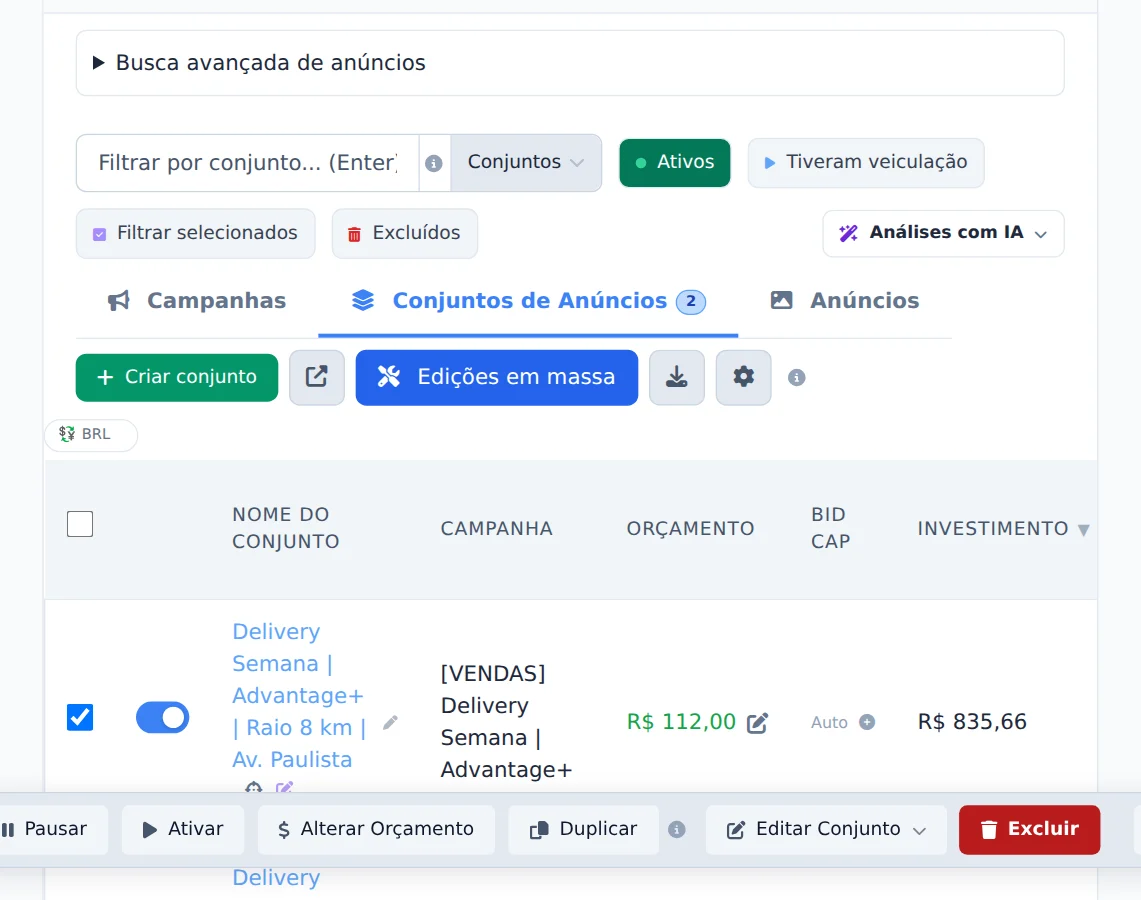Screen dimensions: 1141x900
Task: Click the R$ 835,66 investment value
Action: click(971, 722)
